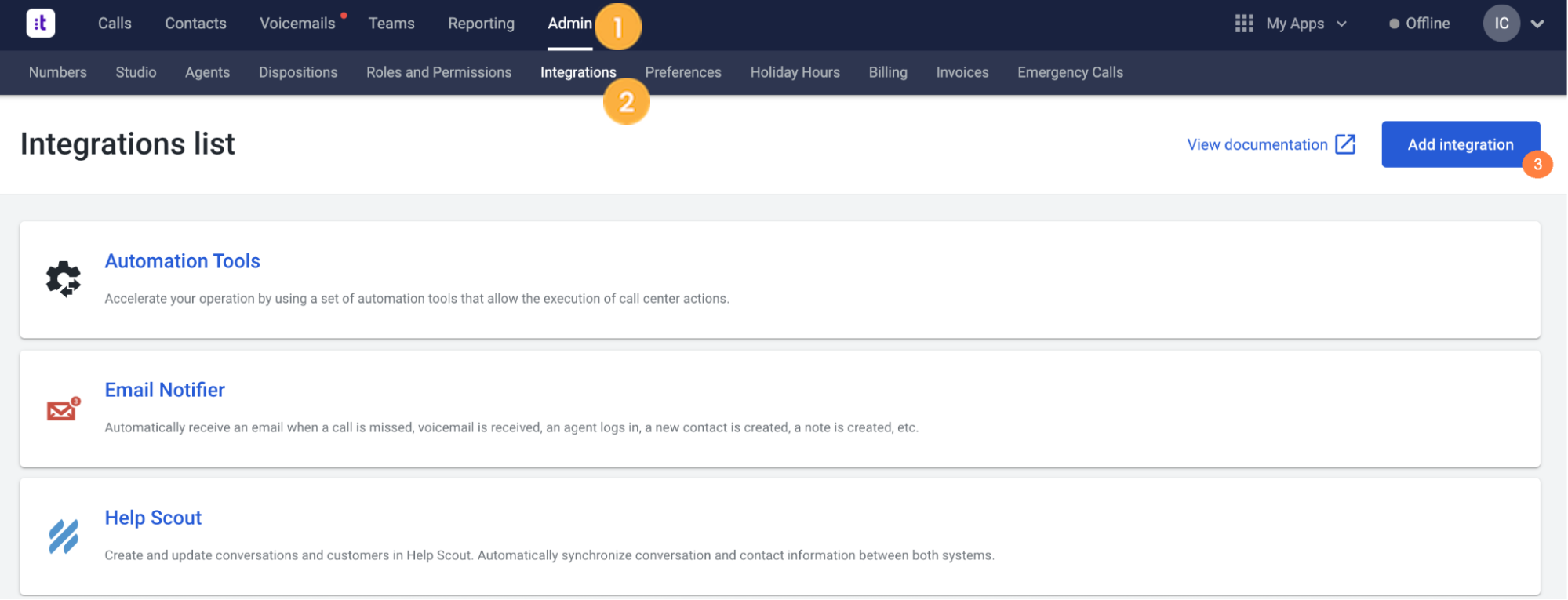Click the Automation Tools gear icon
Screen dimensions: 1568x600
pos(64,279)
